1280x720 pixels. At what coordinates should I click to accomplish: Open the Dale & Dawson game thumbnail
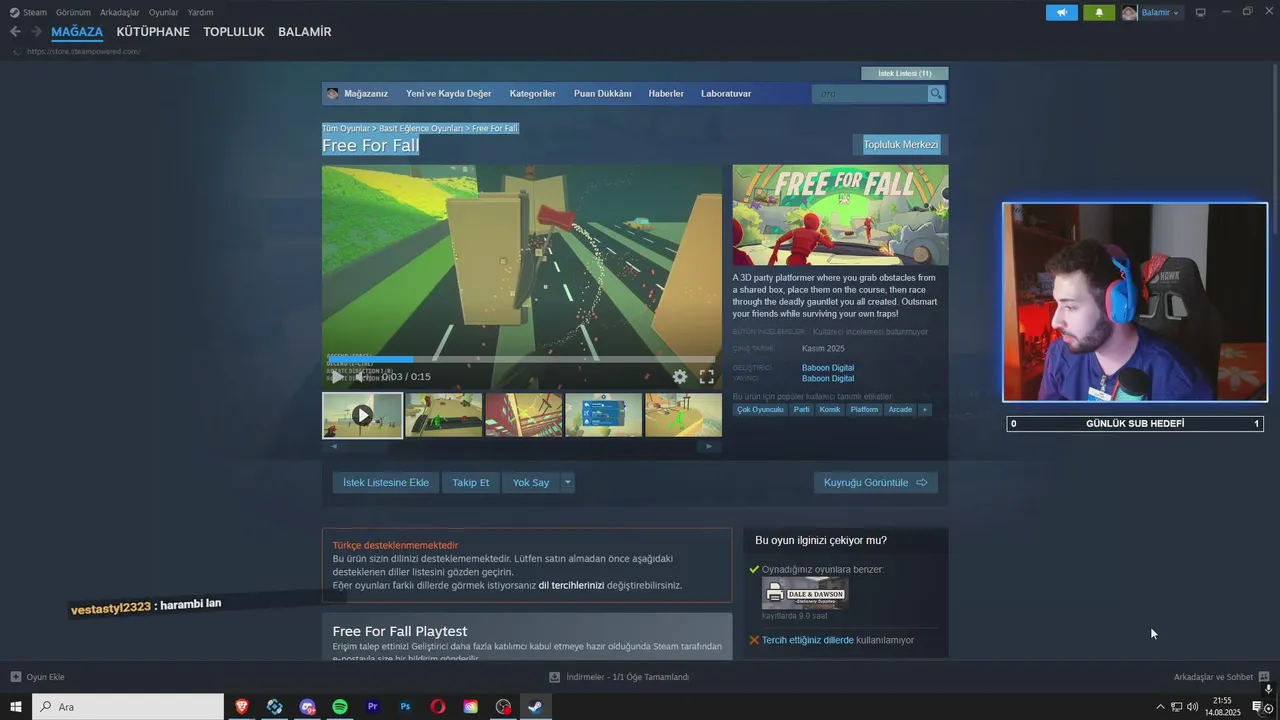(x=805, y=593)
